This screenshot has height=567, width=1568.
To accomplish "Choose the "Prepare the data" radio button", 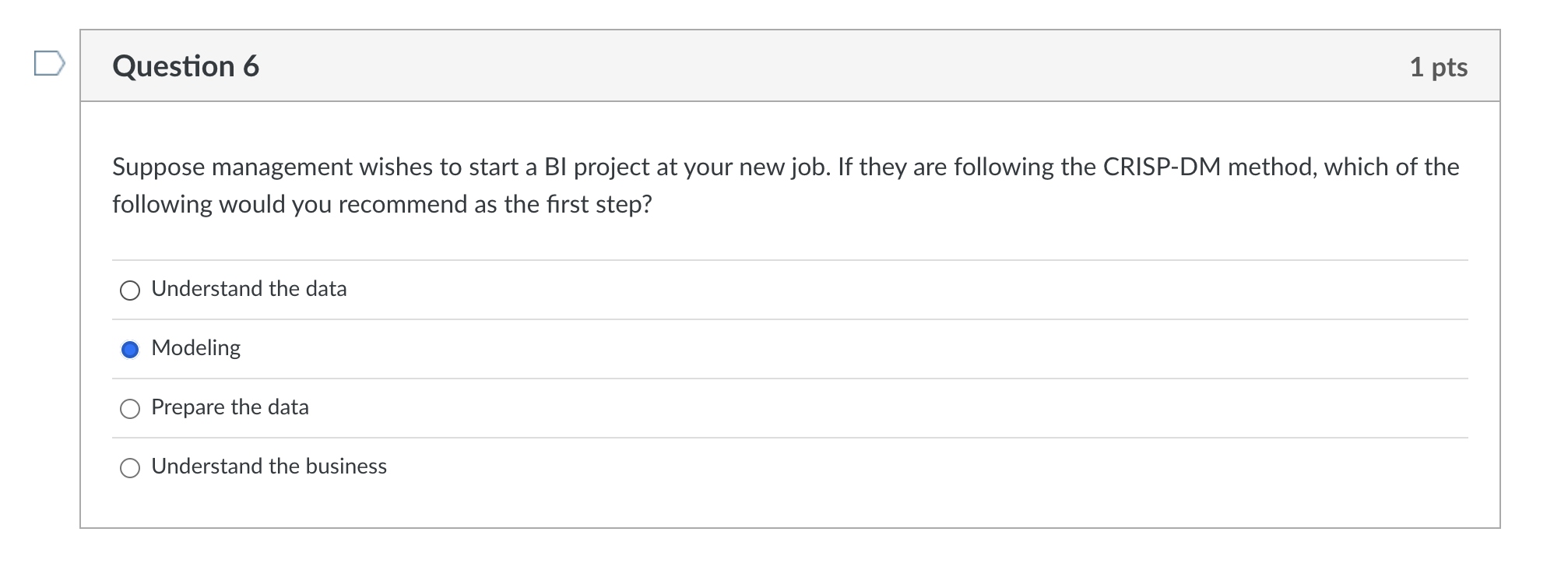I will point(130,409).
